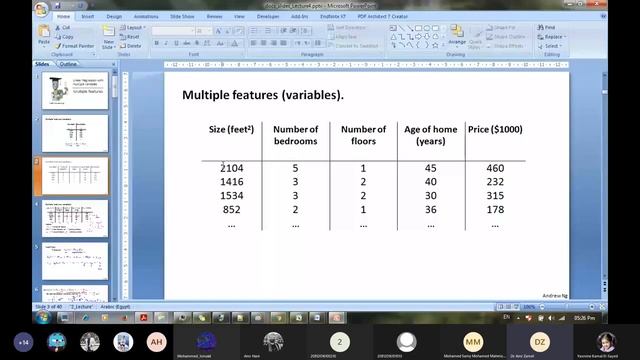Toggle Bold formatting

click(156, 43)
